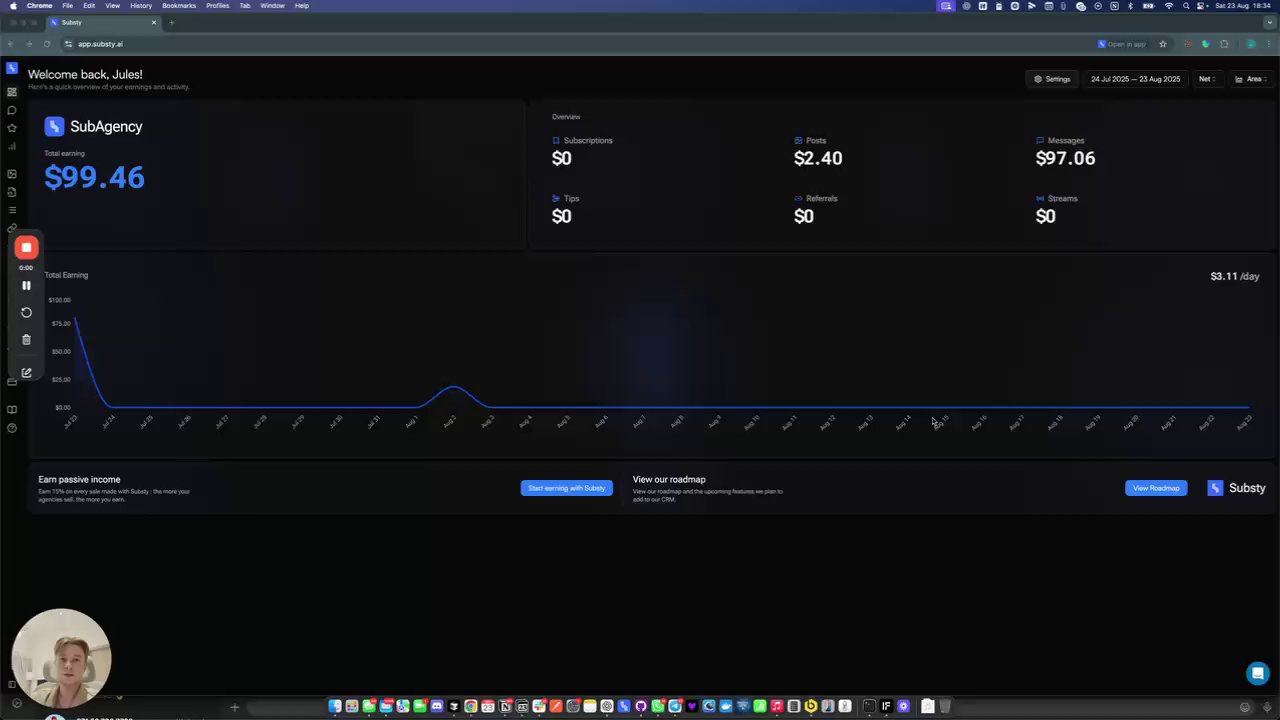Expand the Net earnings dropdown

(1207, 79)
